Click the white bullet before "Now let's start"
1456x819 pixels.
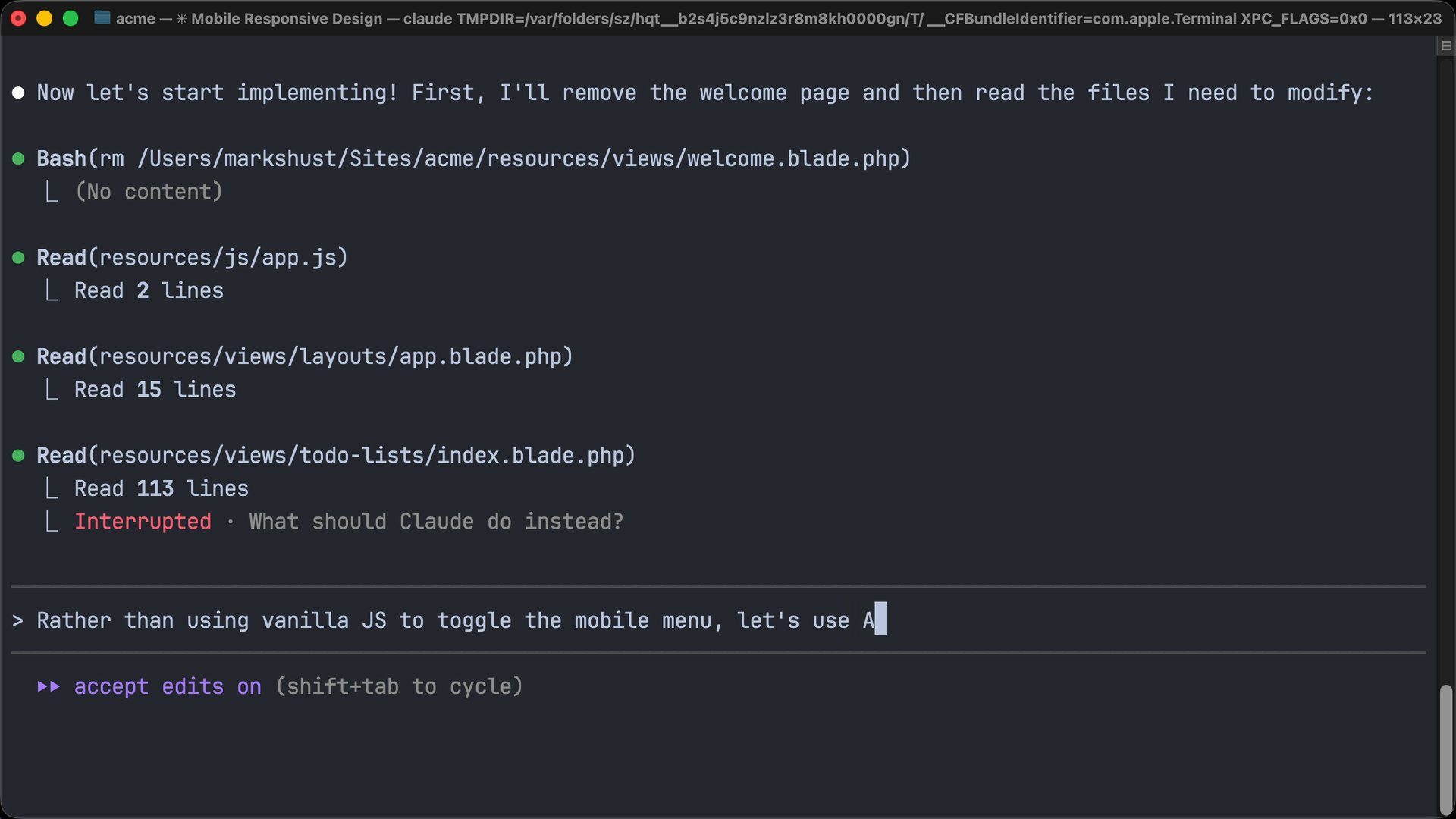(x=18, y=93)
